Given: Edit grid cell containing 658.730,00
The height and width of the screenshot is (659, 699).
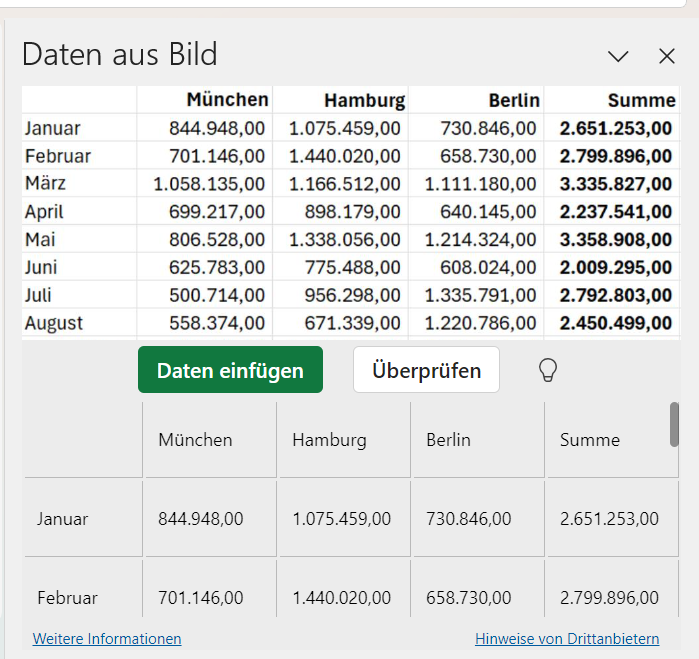Looking at the screenshot, I should (479, 589).
